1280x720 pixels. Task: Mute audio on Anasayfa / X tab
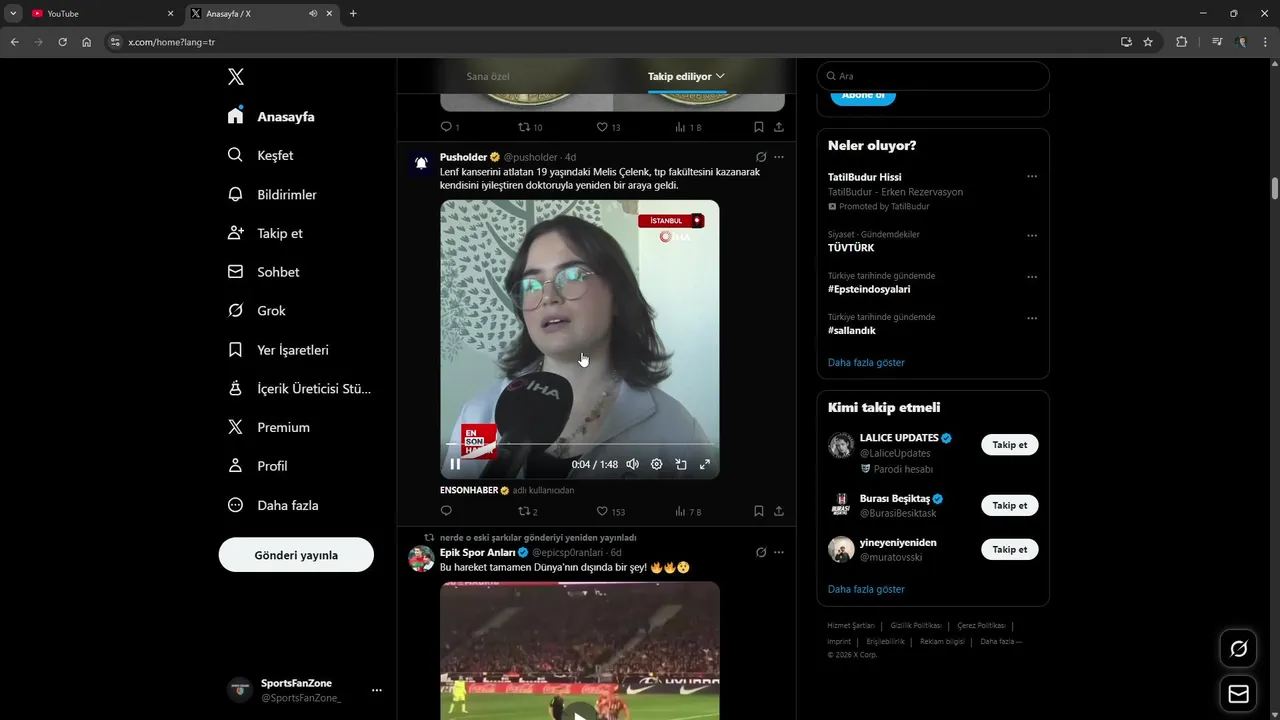tap(313, 13)
